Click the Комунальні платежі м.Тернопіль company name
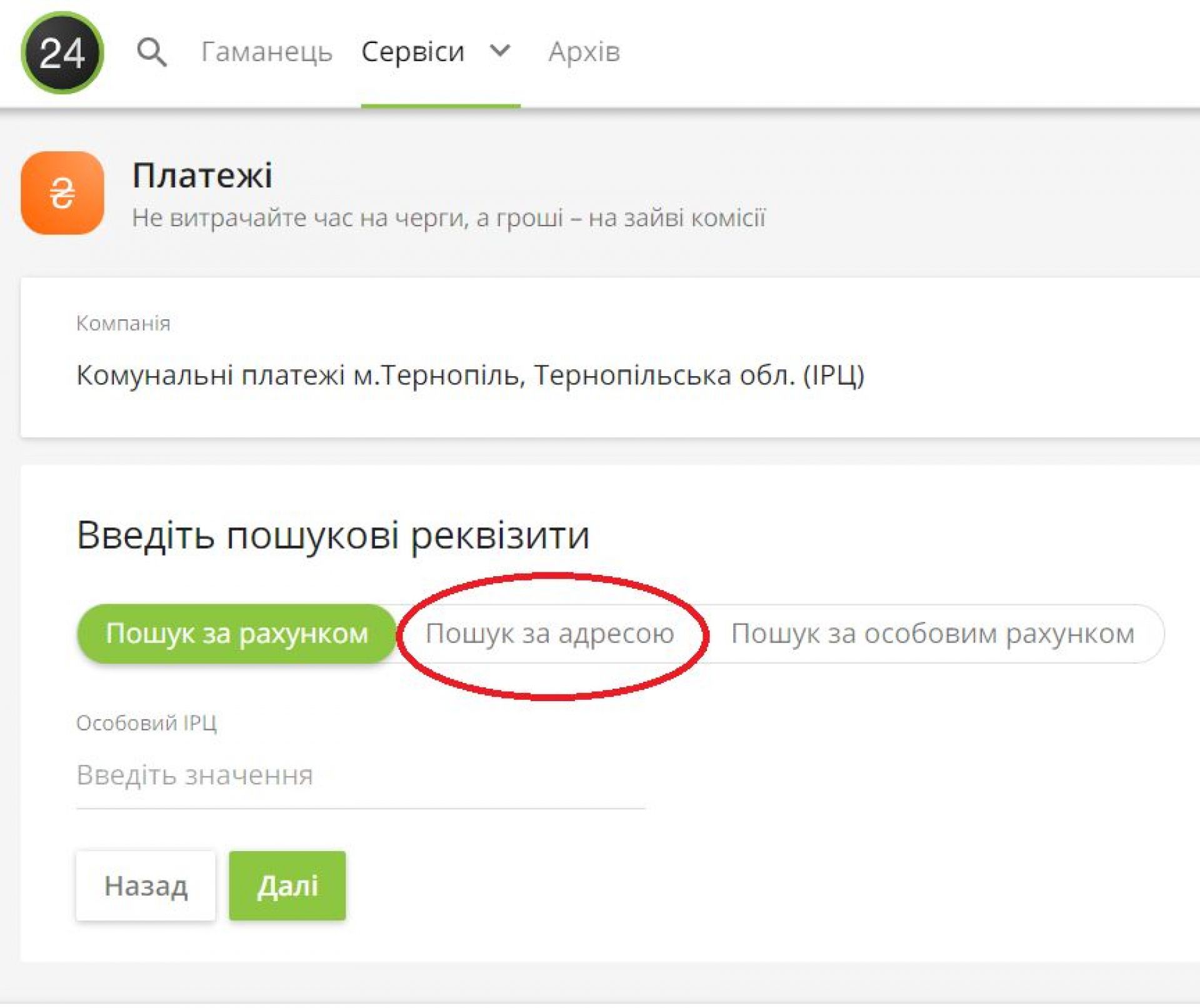 (x=470, y=375)
